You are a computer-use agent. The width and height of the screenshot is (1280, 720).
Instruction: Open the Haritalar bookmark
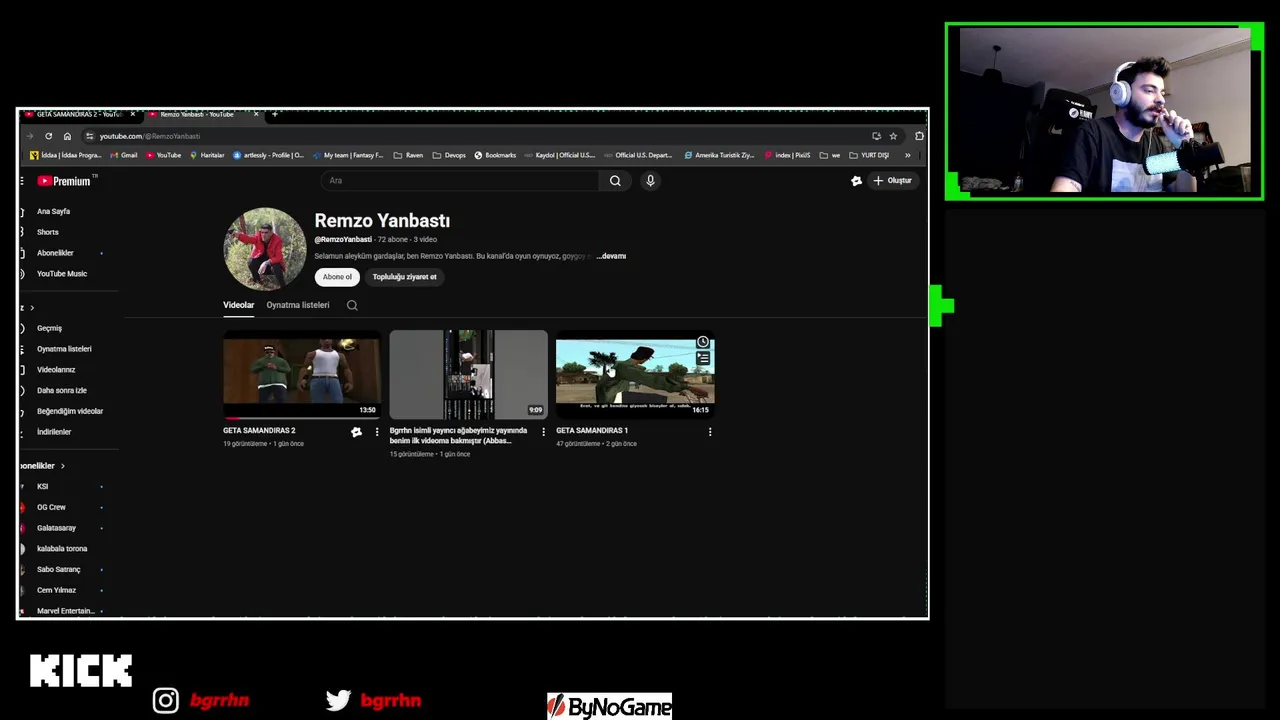click(x=207, y=155)
